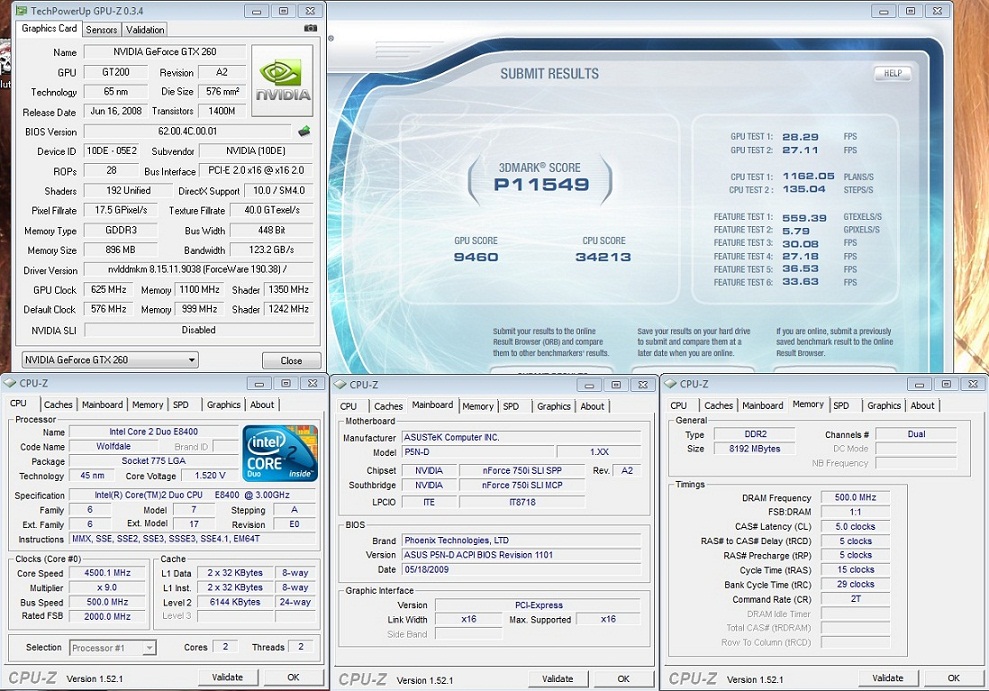Click OK in the Memory tab window

pyautogui.click(x=954, y=678)
